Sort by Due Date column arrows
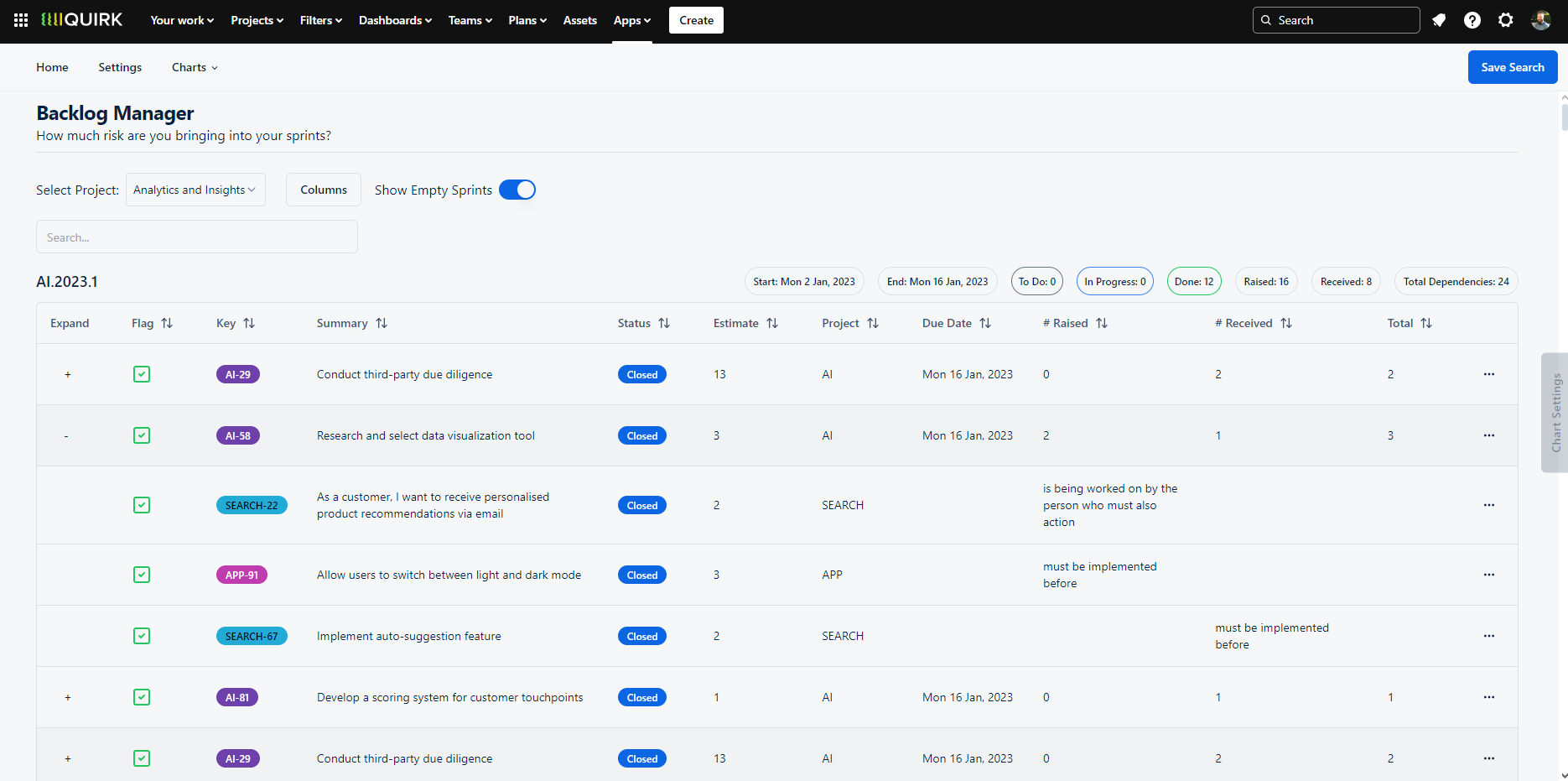Image resolution: width=1568 pixels, height=781 pixels. pos(985,323)
